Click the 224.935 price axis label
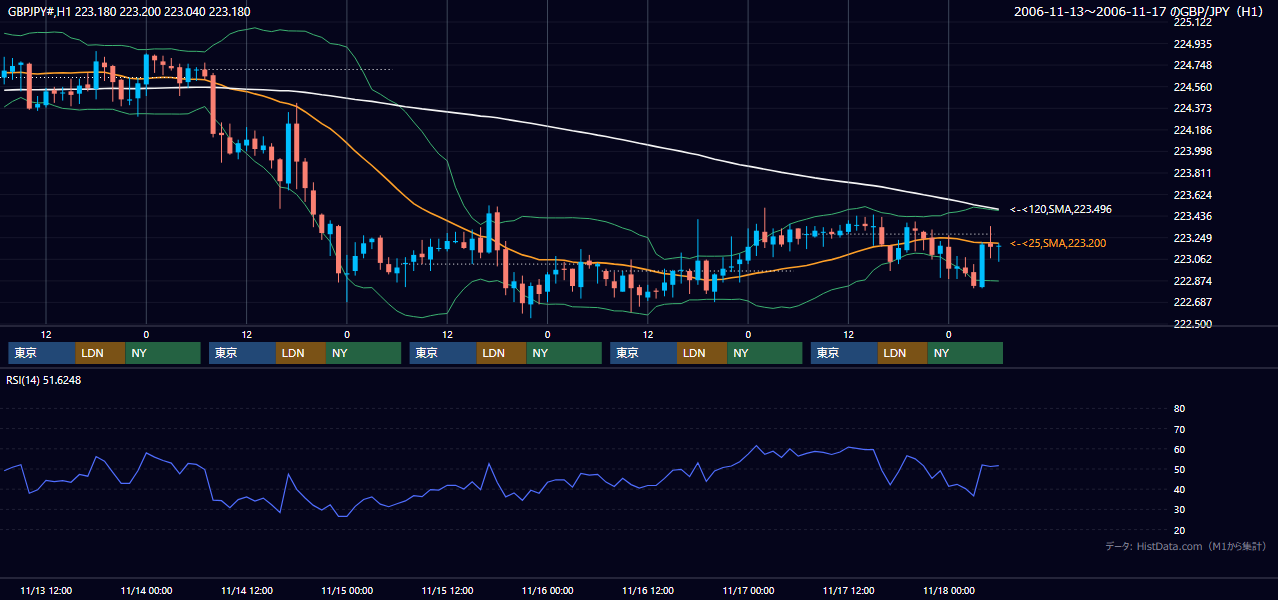Image resolution: width=1278 pixels, height=600 pixels. (1193, 44)
